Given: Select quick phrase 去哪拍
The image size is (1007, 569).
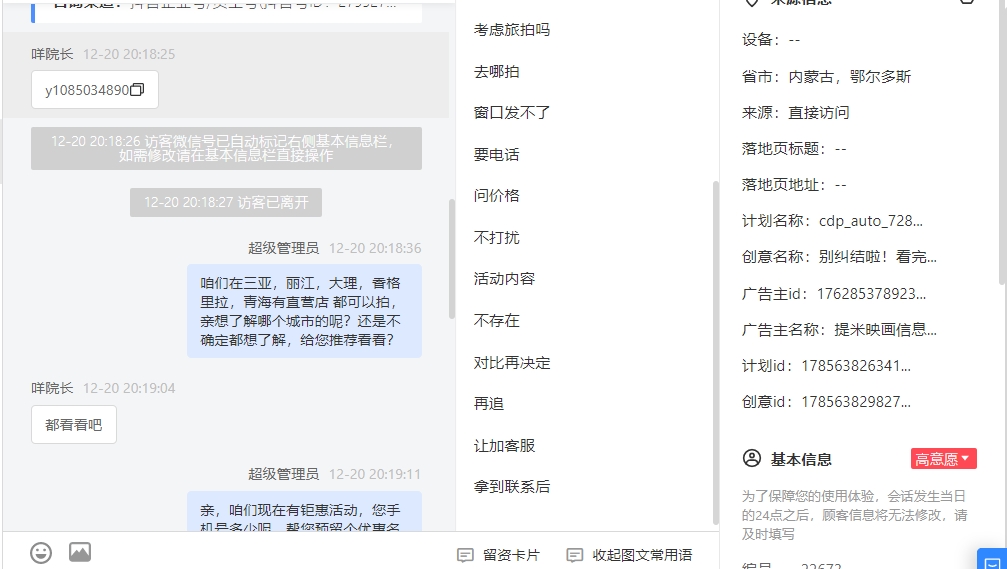Looking at the screenshot, I should [496, 71].
